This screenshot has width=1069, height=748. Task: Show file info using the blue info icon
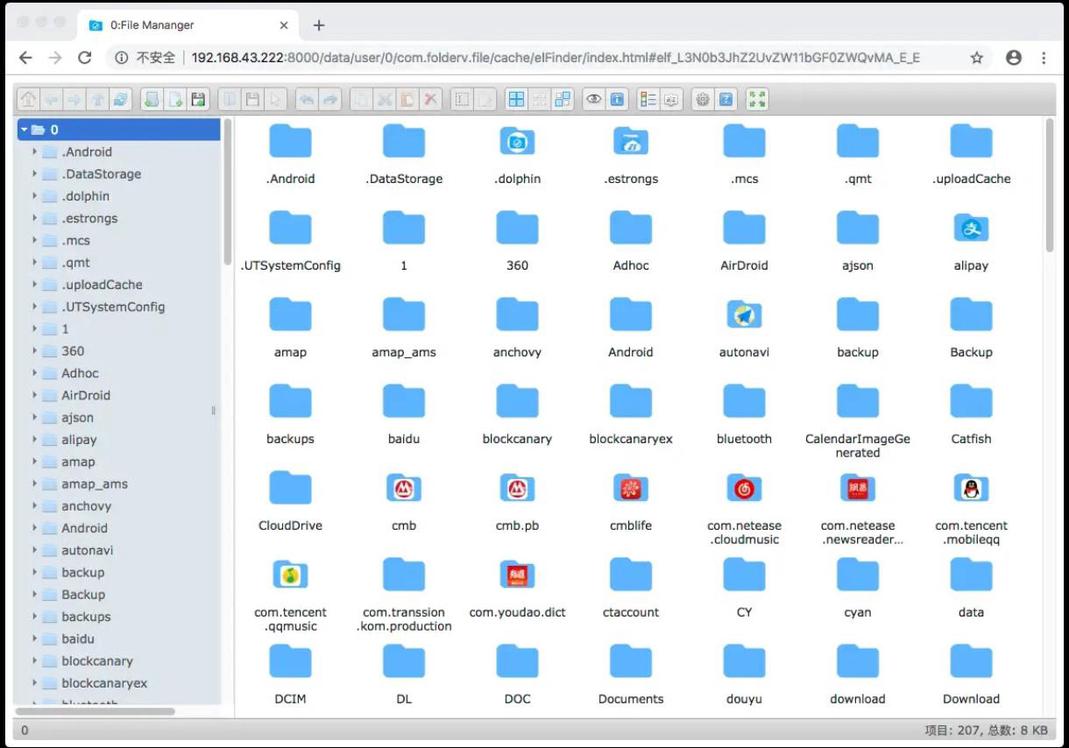[x=617, y=99]
